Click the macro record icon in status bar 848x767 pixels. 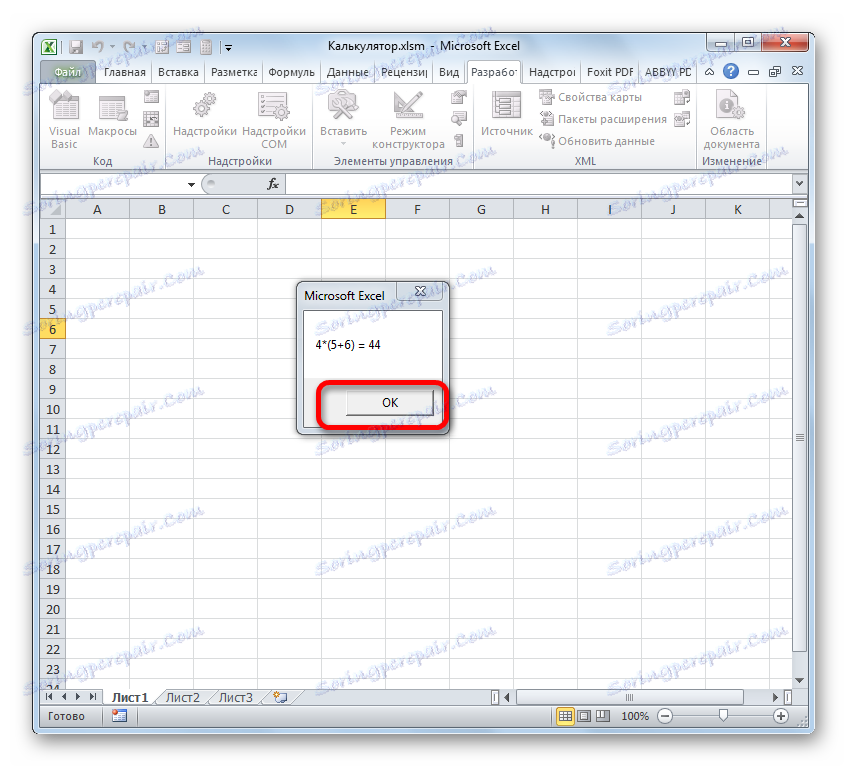119,716
